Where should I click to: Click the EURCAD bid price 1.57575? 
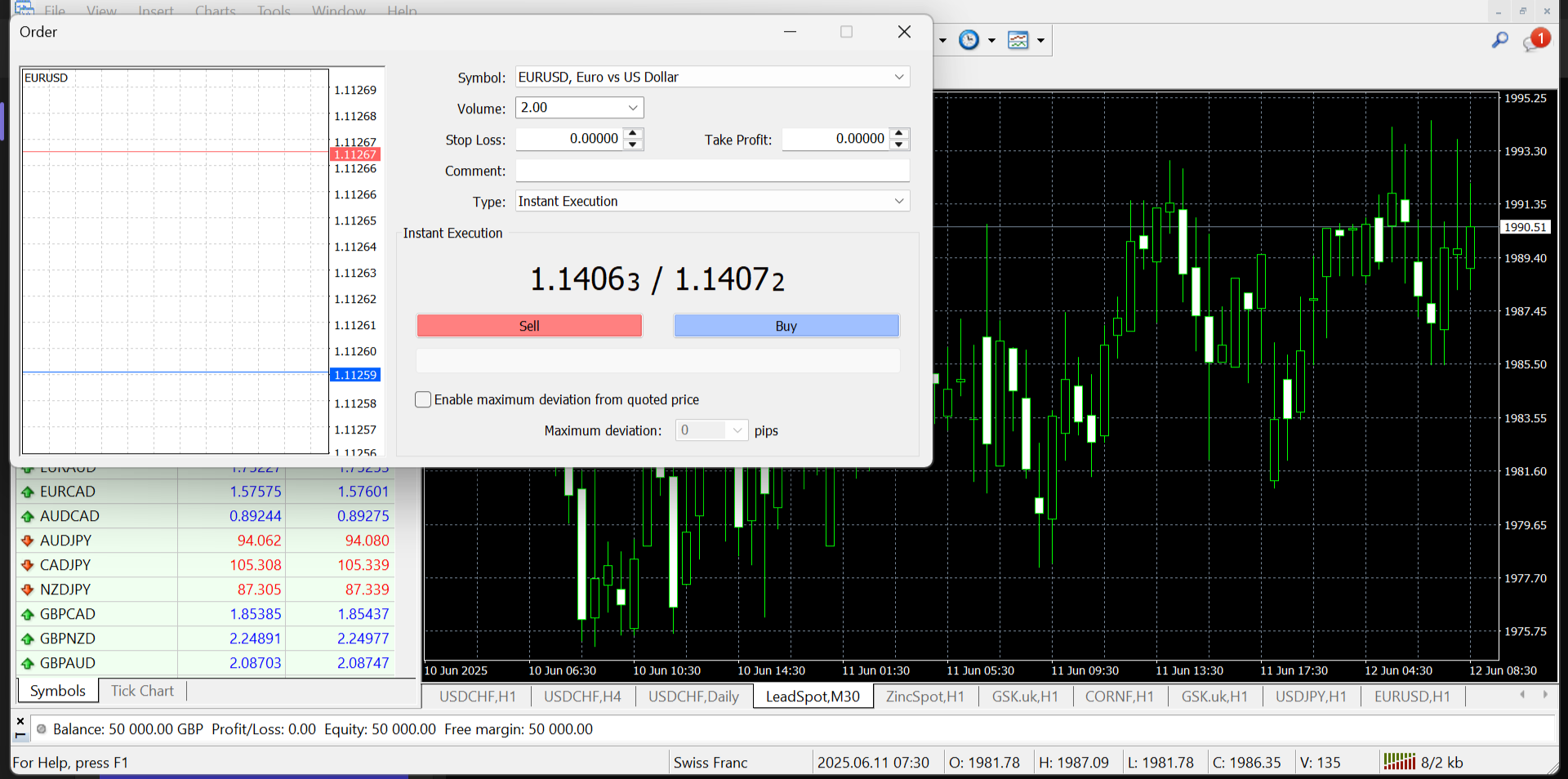point(255,492)
